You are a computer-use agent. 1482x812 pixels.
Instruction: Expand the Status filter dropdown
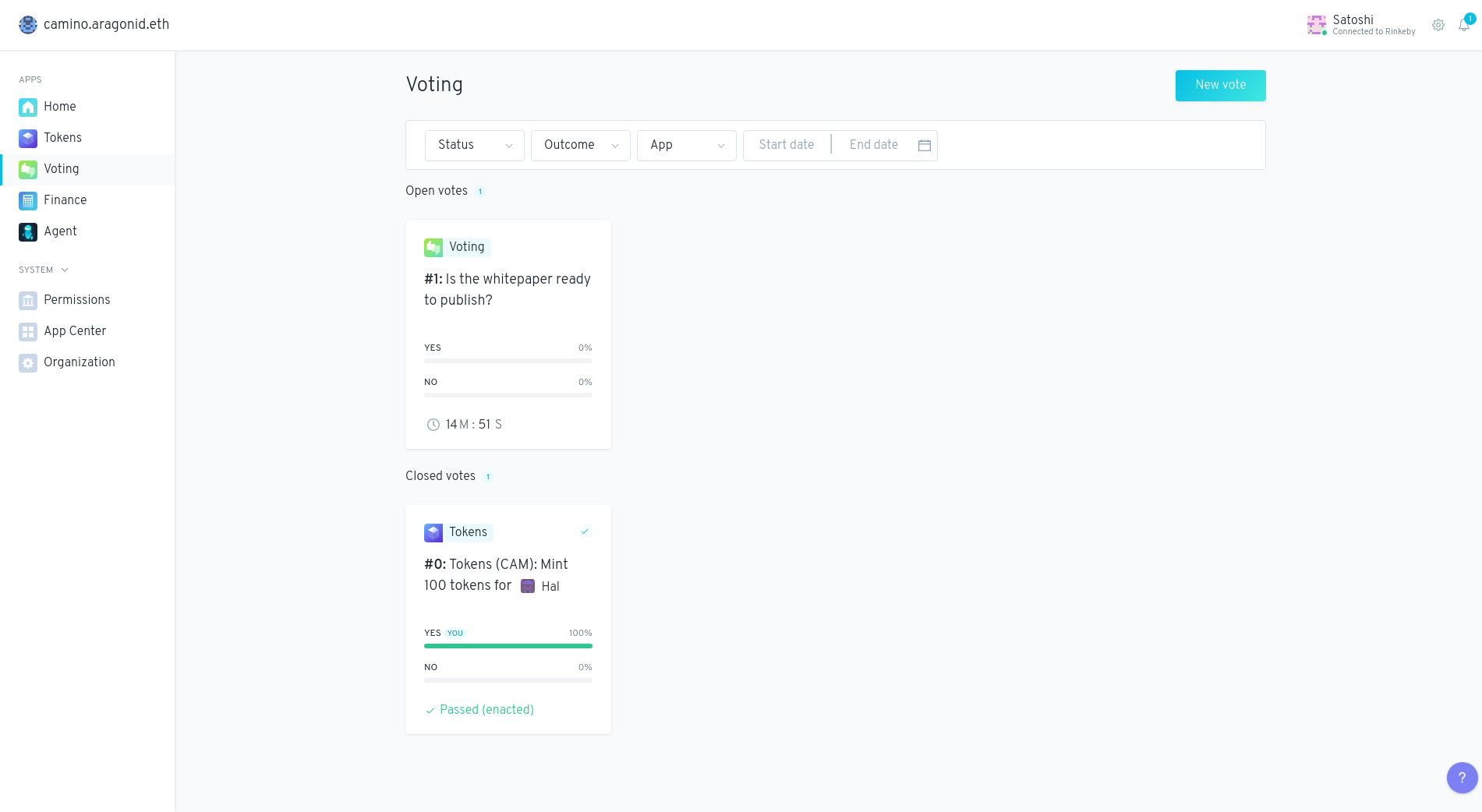coord(474,145)
